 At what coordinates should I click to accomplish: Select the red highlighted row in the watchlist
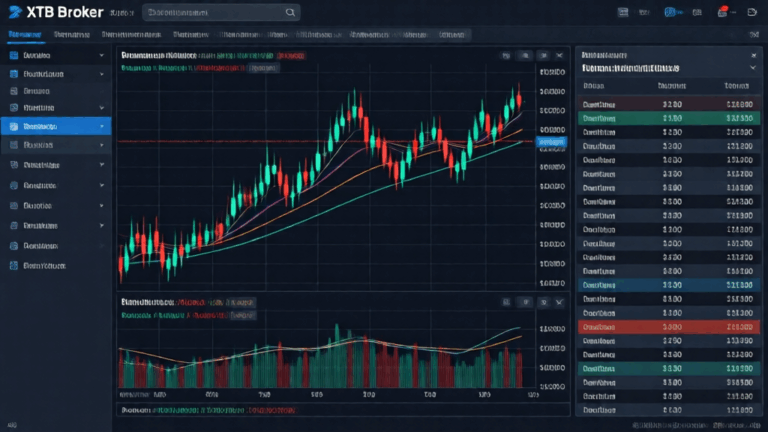pos(669,327)
